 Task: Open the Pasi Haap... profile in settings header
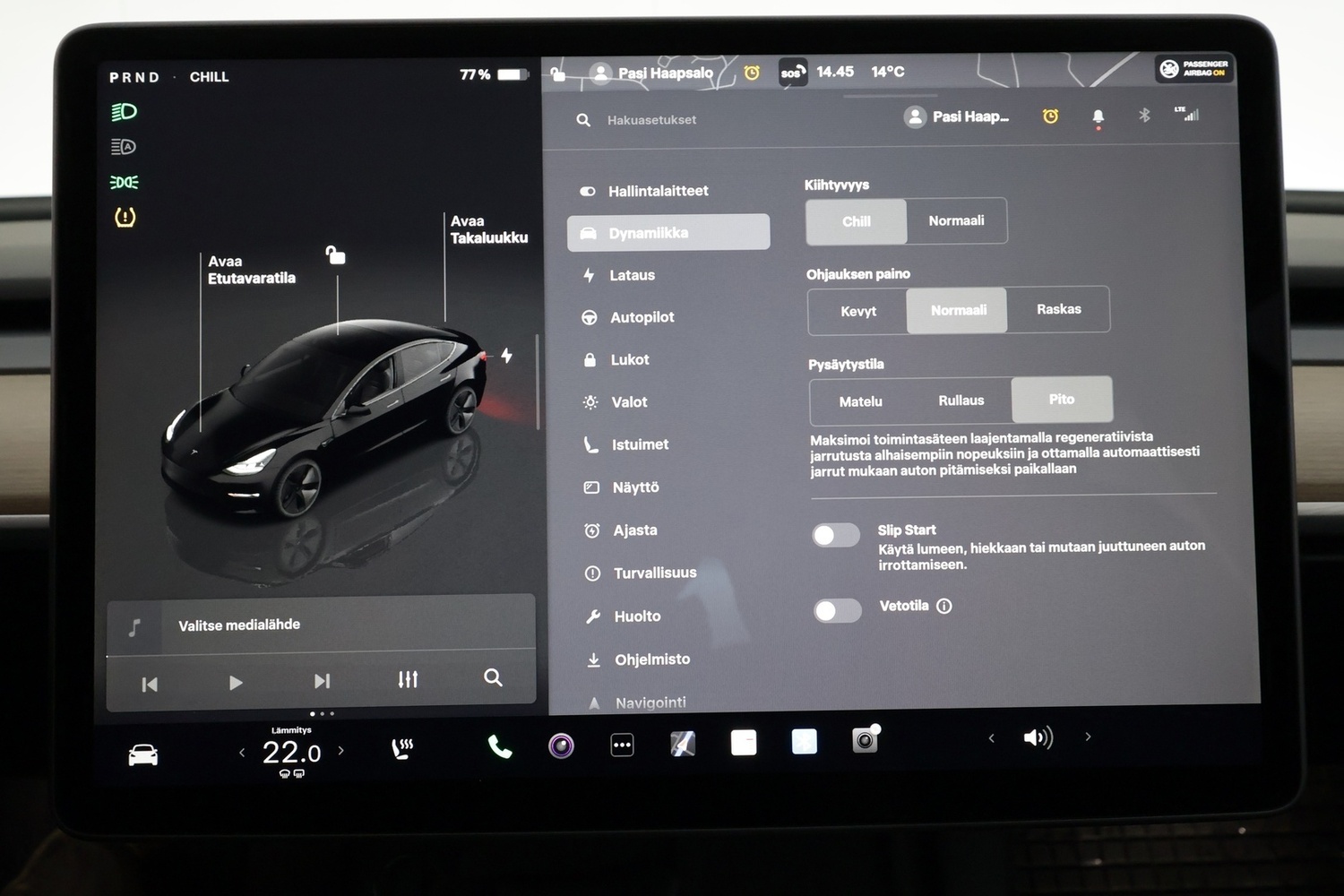pos(957,116)
